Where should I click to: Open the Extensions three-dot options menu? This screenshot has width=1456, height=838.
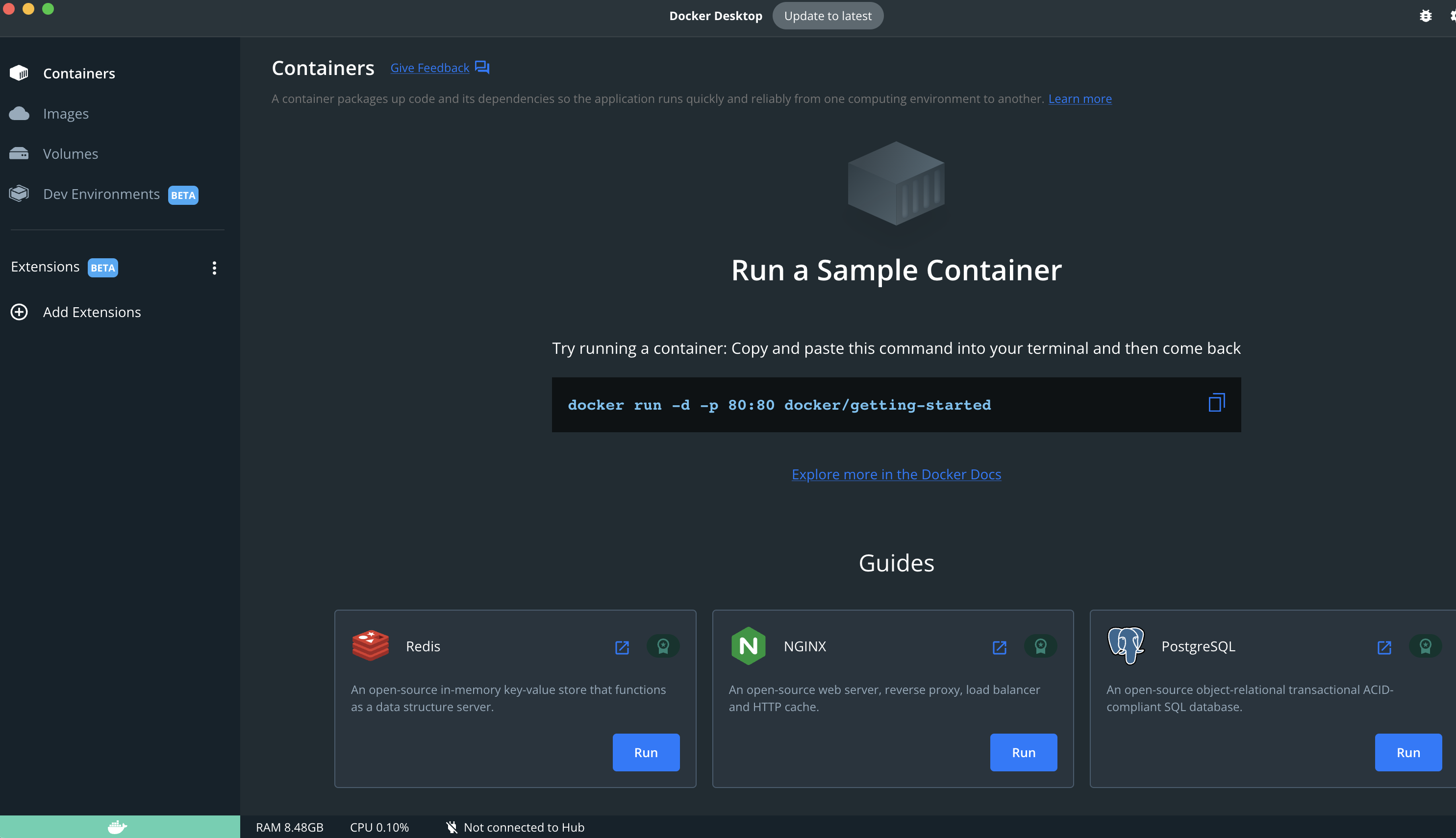pos(214,268)
